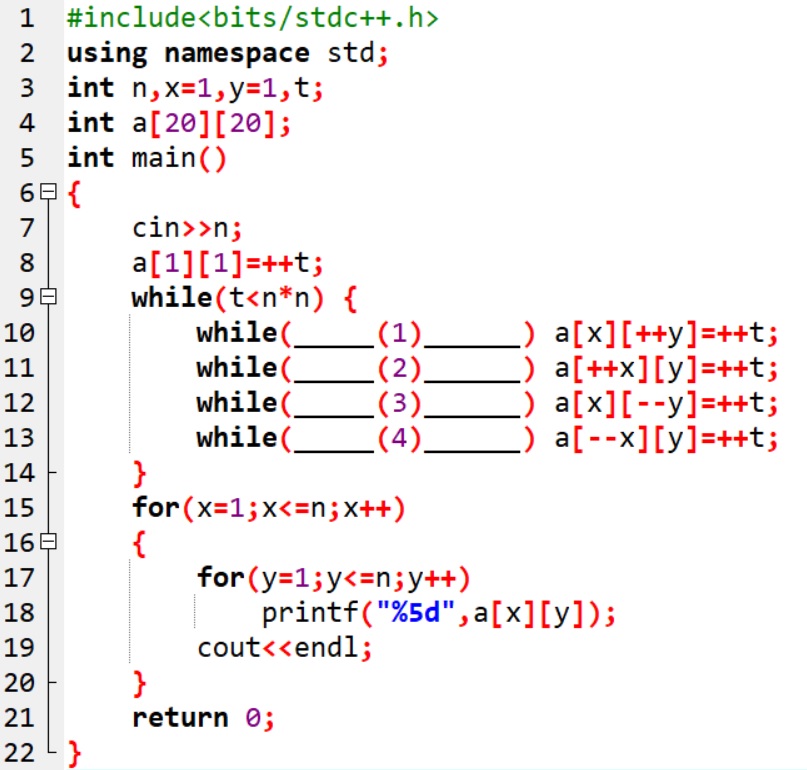The width and height of the screenshot is (807, 770).
Task: Click blank (3) in the while condition
Action: [407, 404]
